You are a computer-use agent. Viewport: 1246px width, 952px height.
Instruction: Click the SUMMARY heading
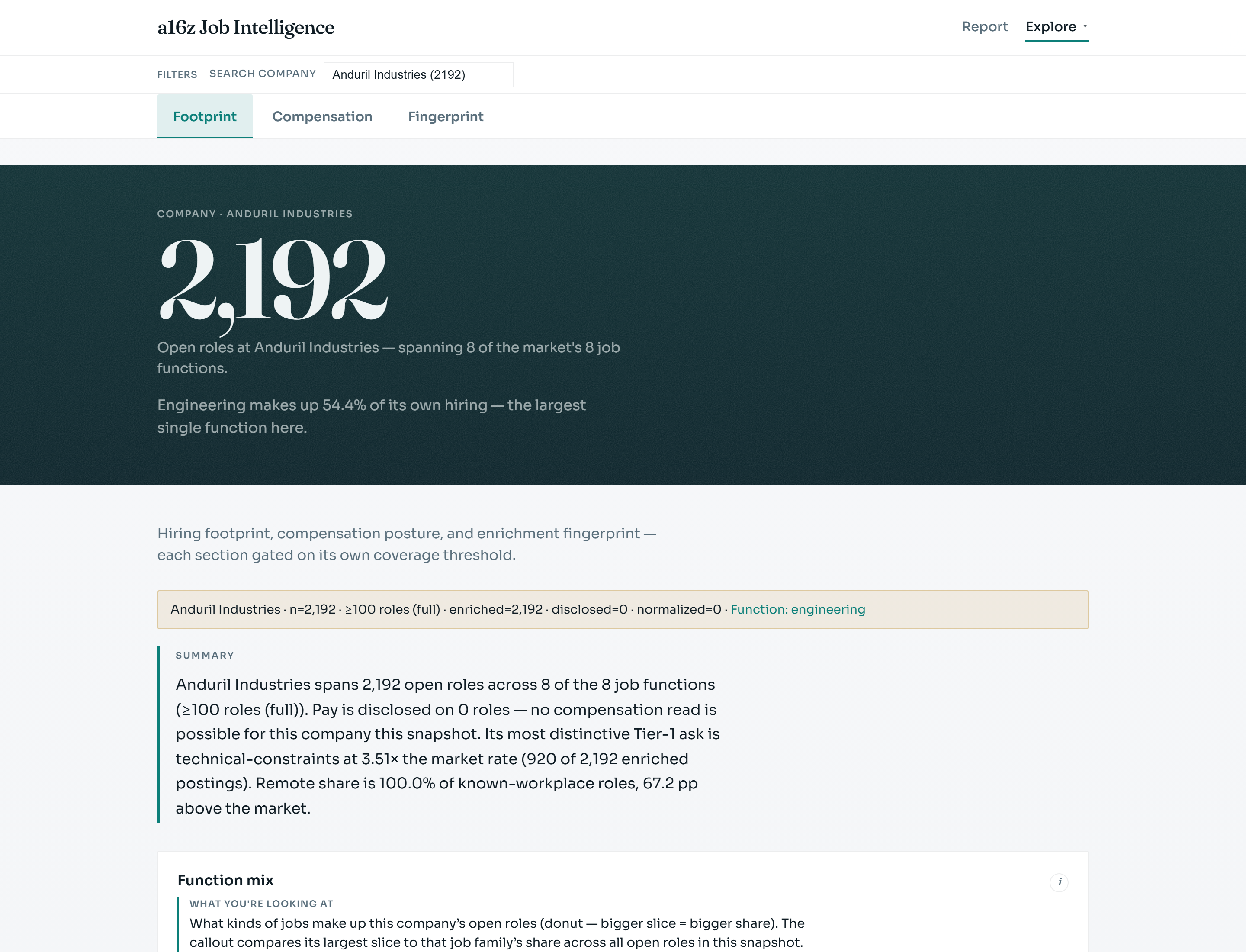click(205, 655)
